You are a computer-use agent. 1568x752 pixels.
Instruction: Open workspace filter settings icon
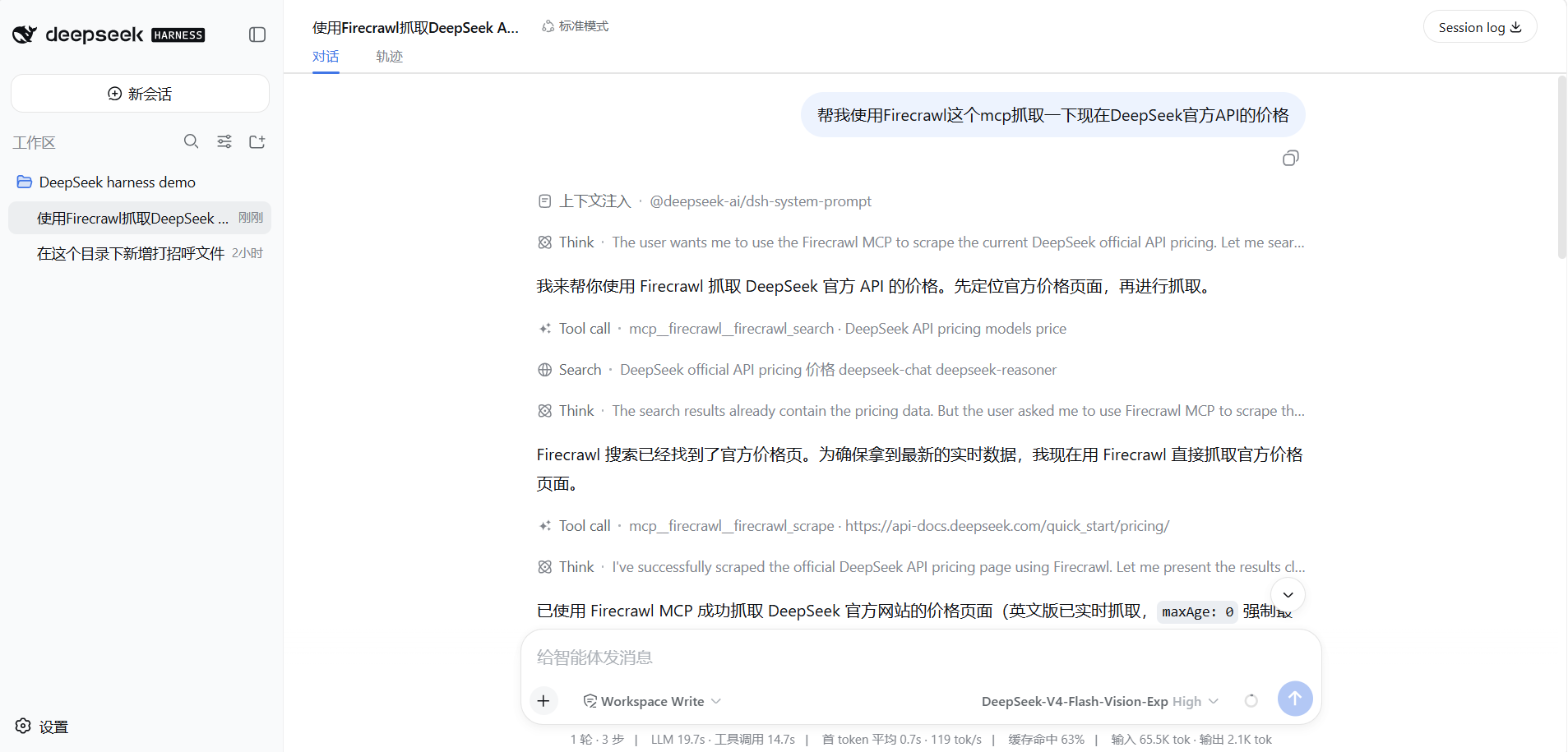[x=224, y=141]
